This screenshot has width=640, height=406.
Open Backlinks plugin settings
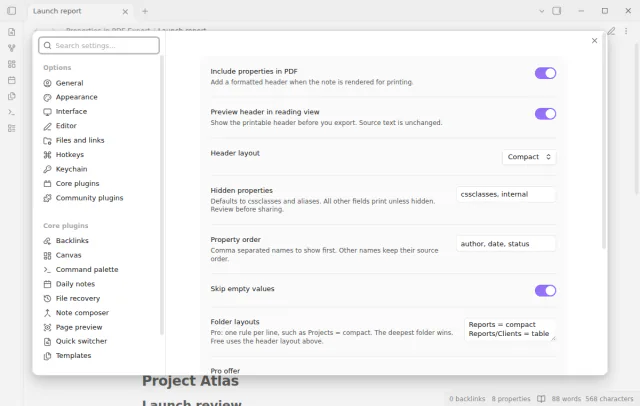click(66, 241)
